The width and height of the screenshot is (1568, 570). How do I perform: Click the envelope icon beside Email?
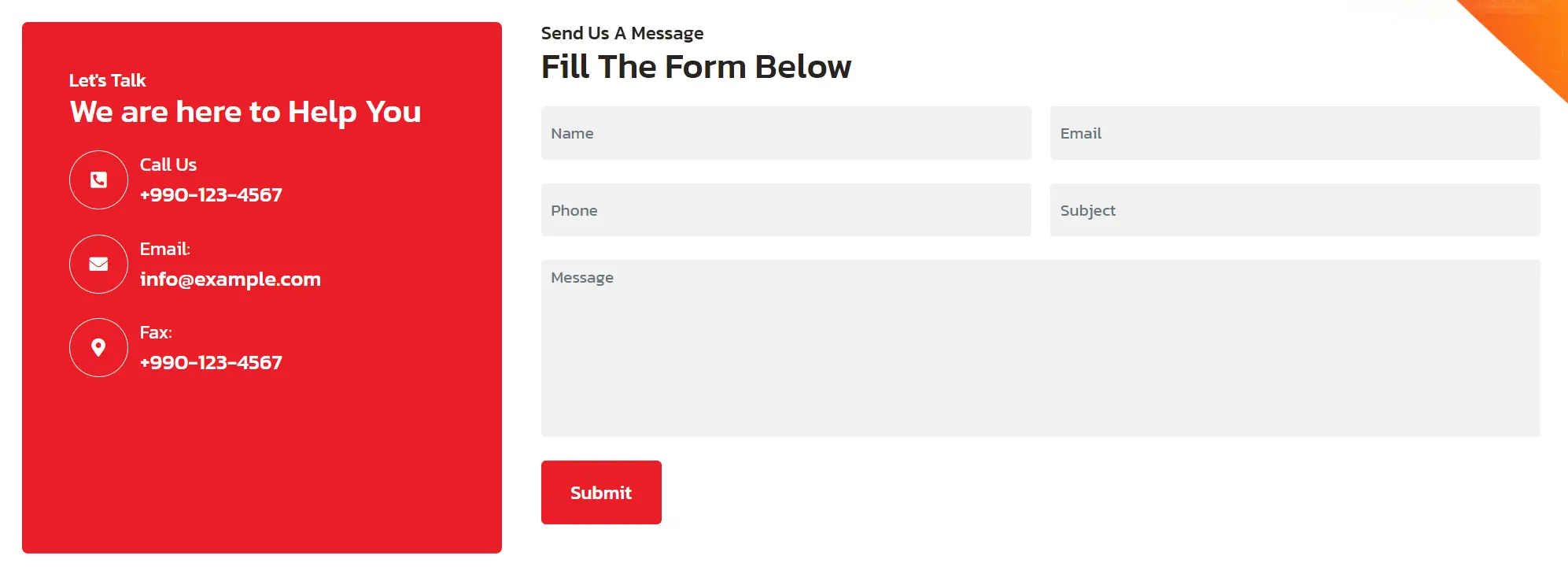click(98, 265)
